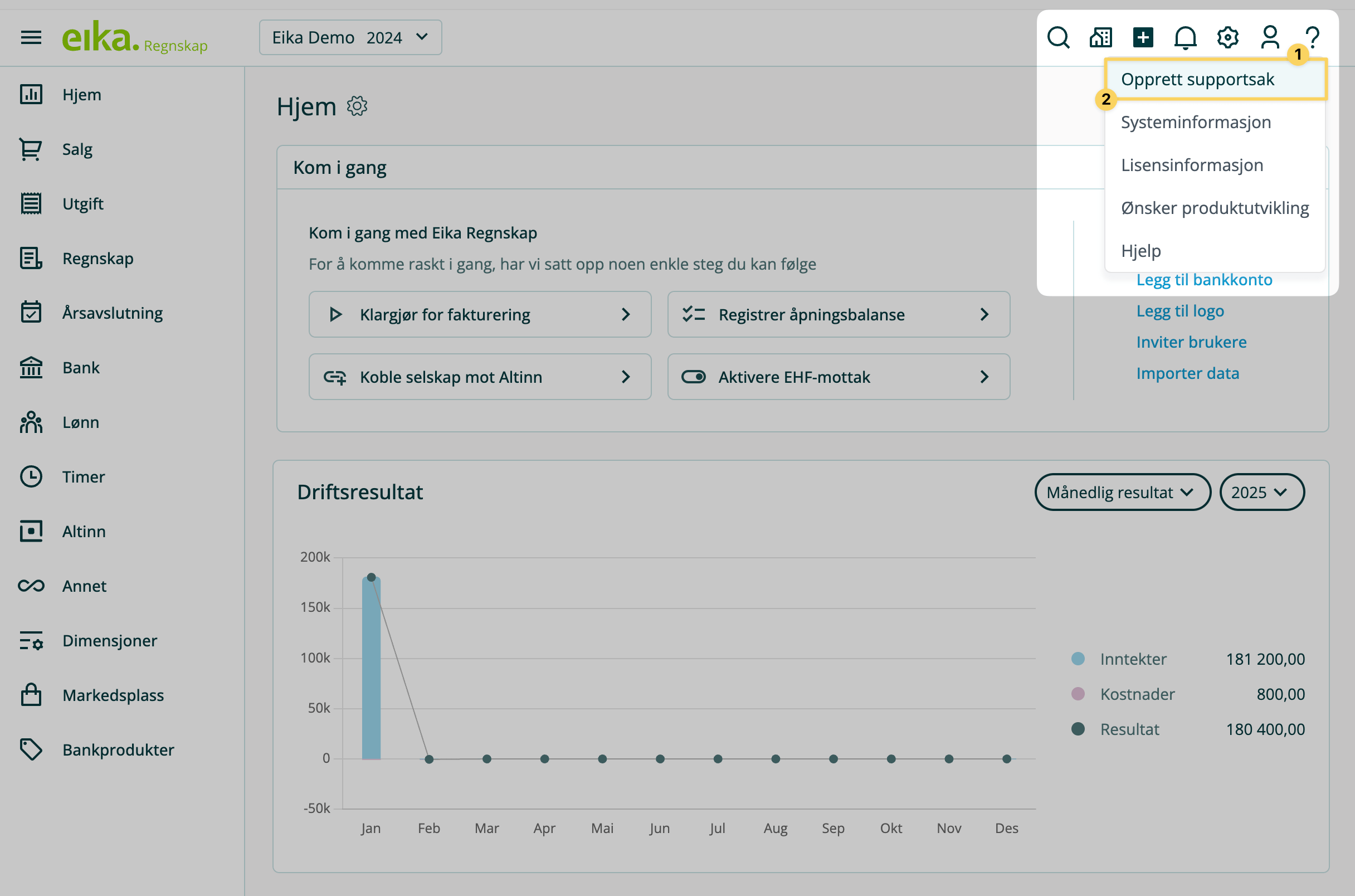Toggle the hamburger sidebar menu
This screenshot has height=896, width=1355.
tap(31, 38)
